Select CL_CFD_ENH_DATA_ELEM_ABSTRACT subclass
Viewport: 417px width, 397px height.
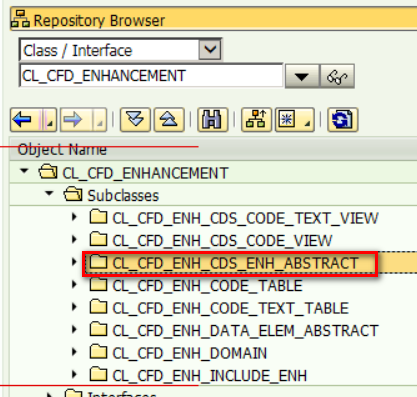coord(245,331)
